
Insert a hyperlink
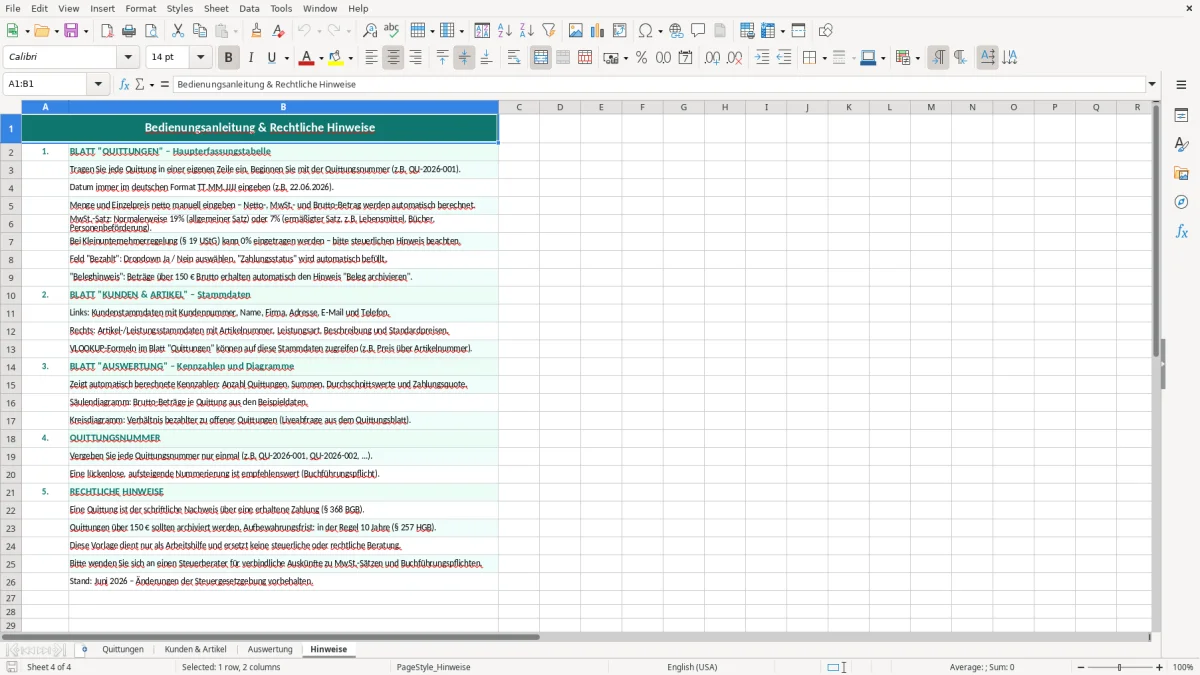pos(676,31)
